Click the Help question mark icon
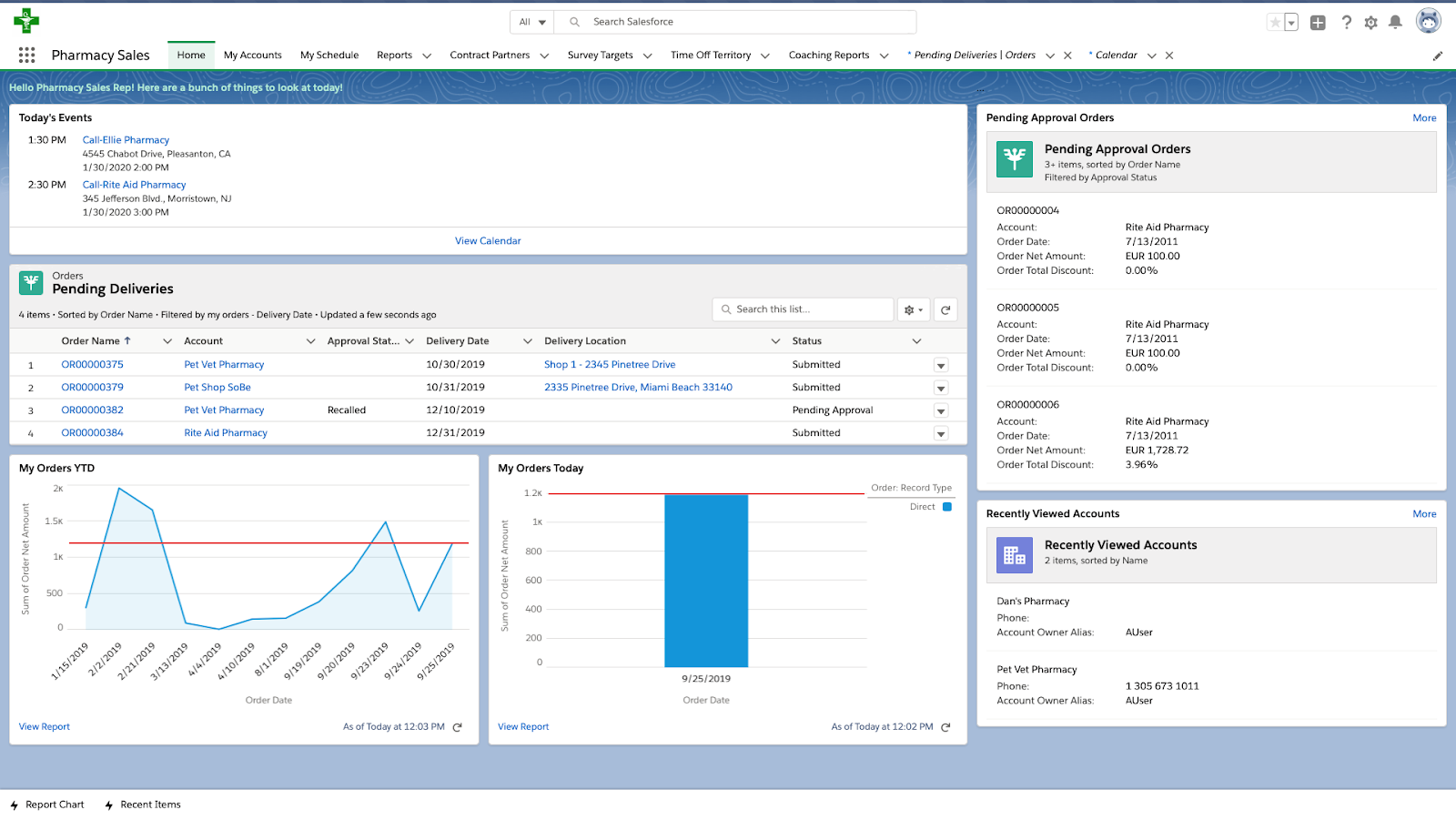This screenshot has width=1456, height=820. [1346, 23]
